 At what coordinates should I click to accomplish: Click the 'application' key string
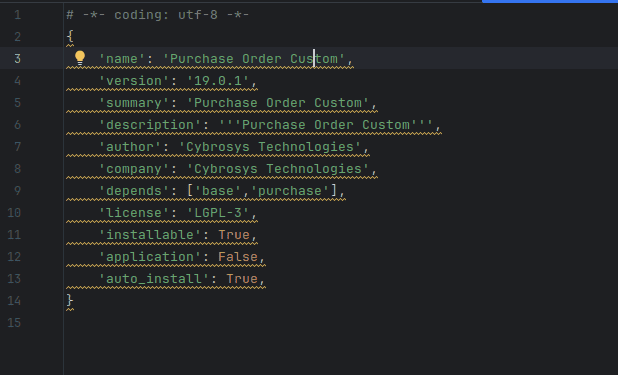[x=150, y=257]
